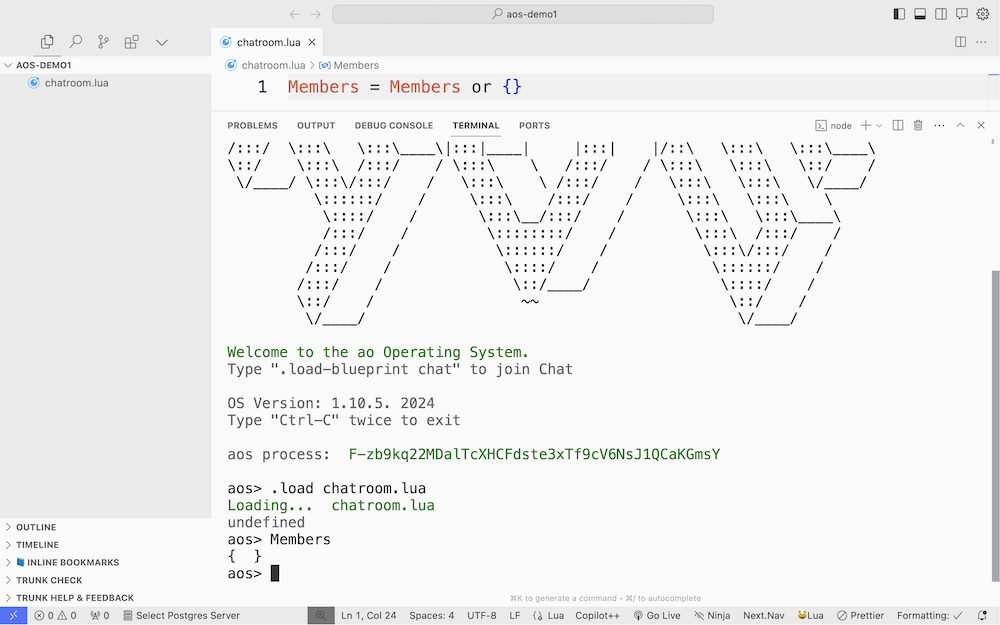
Task: Switch to the DEBUG CONSOLE tab
Action: coord(393,126)
